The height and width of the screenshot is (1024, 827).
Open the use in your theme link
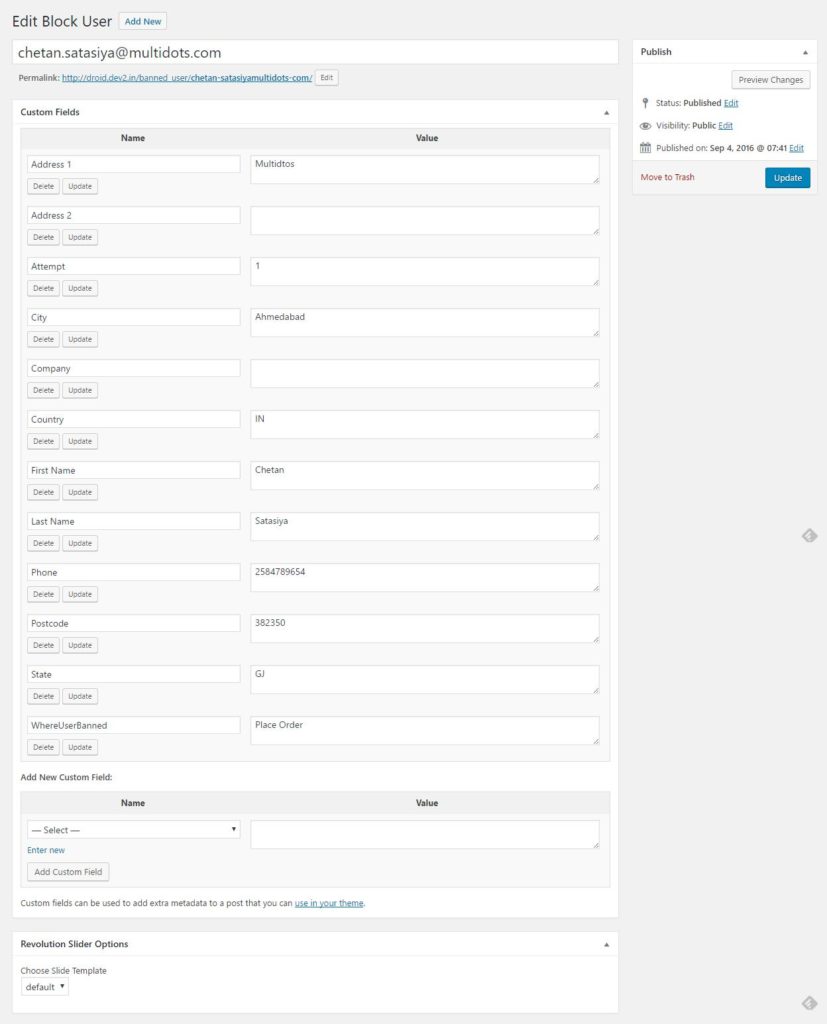point(329,903)
